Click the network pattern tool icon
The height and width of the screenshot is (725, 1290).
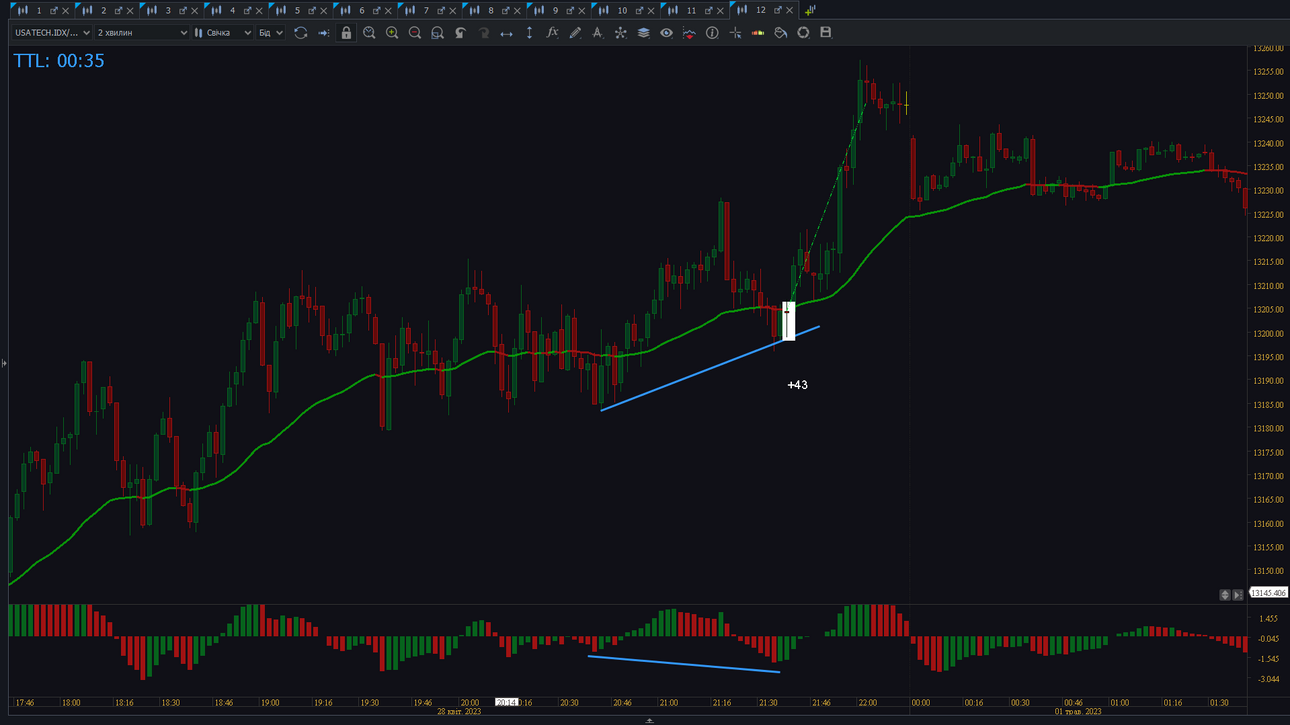pyautogui.click(x=620, y=33)
